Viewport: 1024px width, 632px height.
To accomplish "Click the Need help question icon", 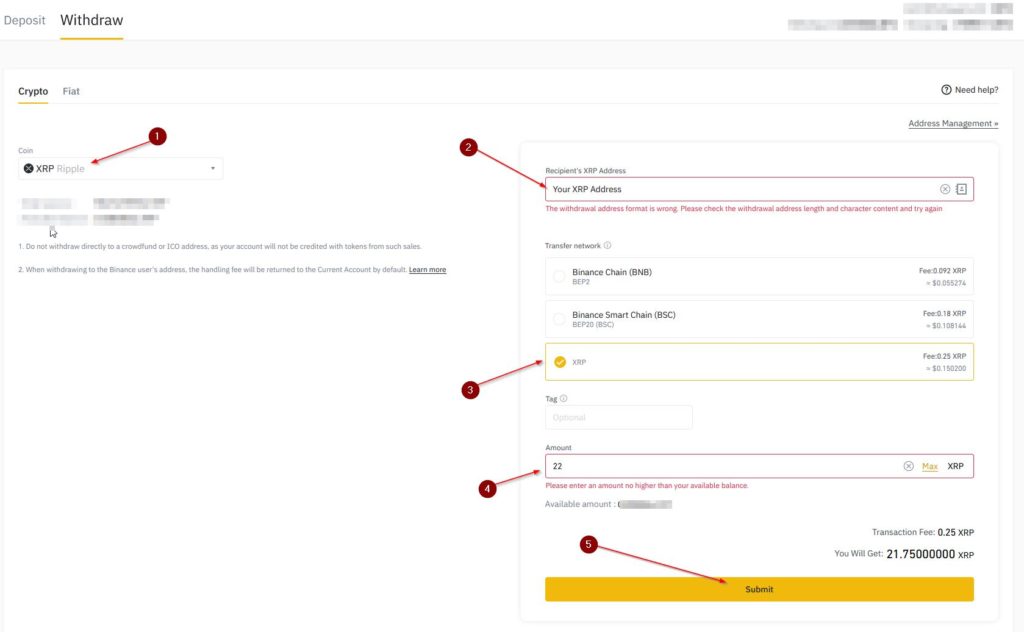I will pos(946,90).
